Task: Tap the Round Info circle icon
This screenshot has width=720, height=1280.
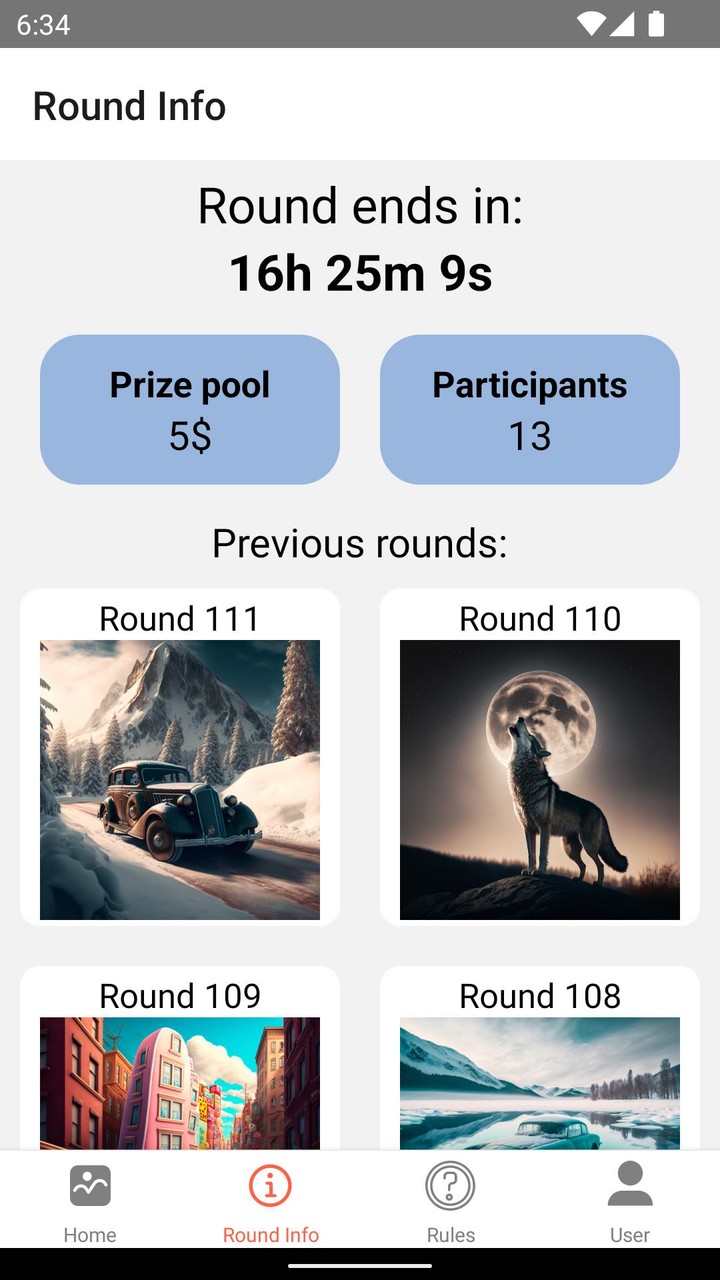Action: pyautogui.click(x=270, y=1187)
